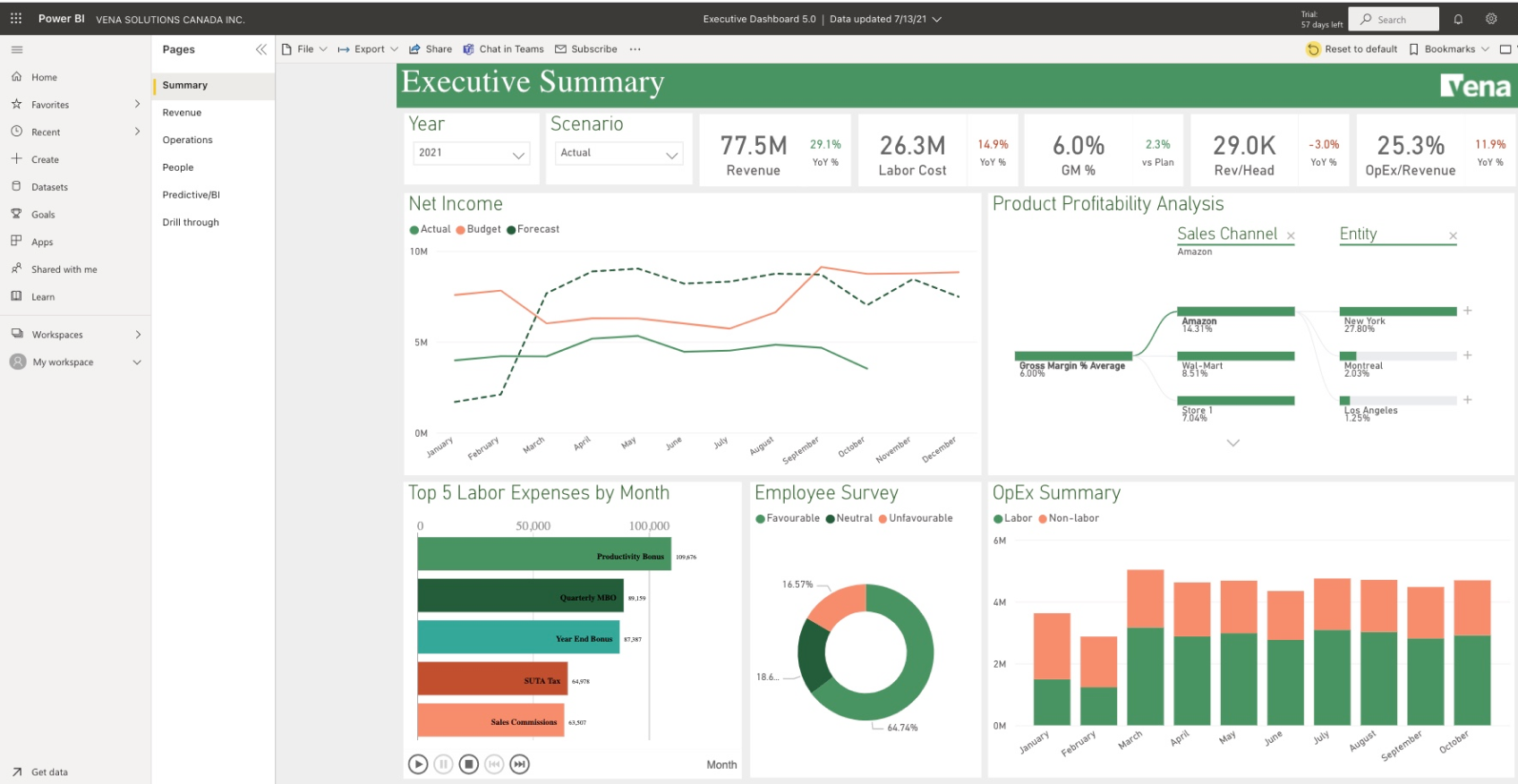This screenshot has height=784, width=1518.
Task: Open the Scenario Actual dropdown
Action: pos(618,154)
